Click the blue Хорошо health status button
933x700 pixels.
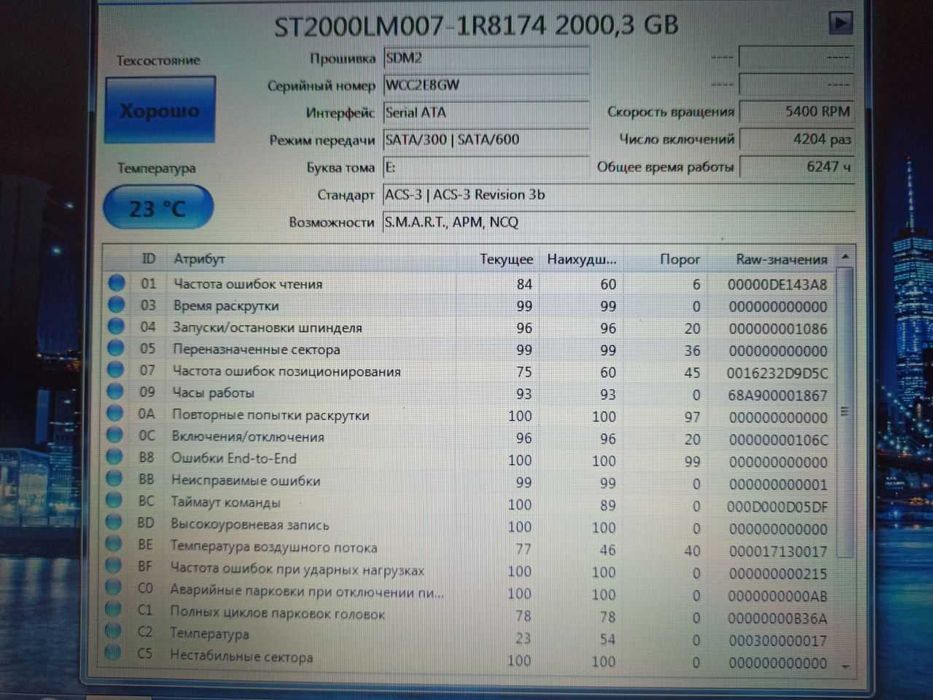coord(160,110)
